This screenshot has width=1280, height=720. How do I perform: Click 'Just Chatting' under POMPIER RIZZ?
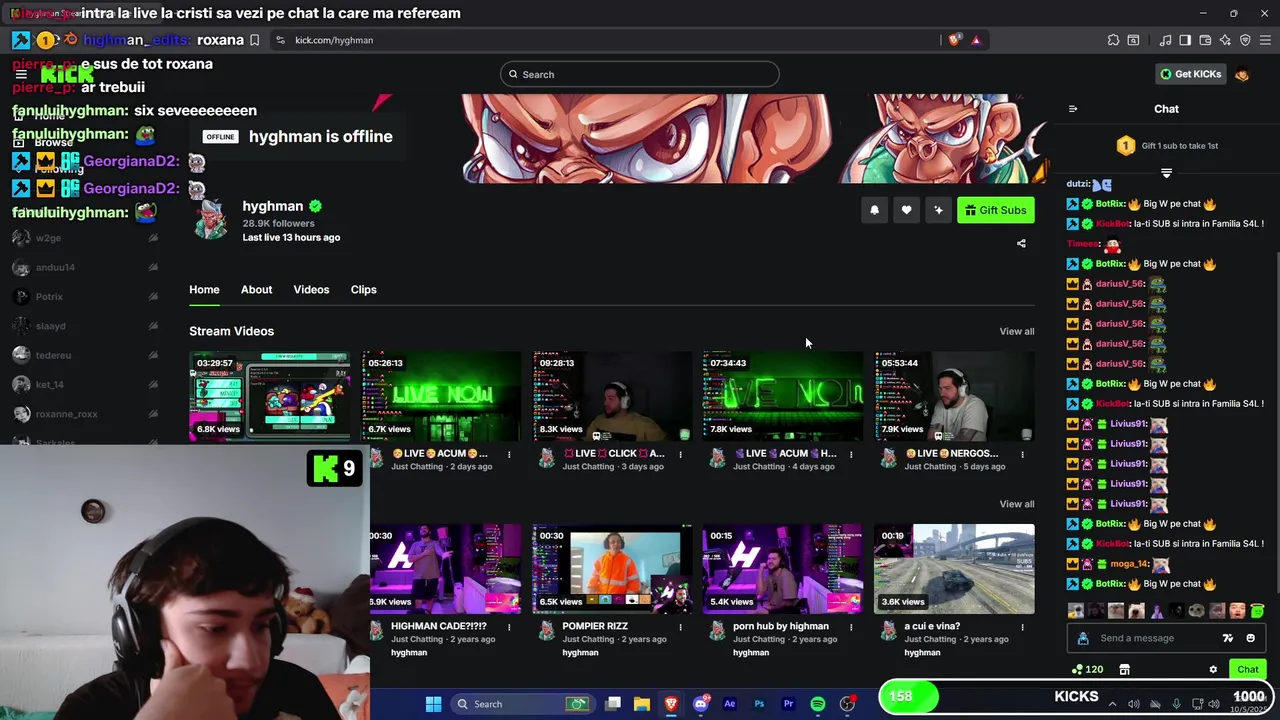(588, 639)
